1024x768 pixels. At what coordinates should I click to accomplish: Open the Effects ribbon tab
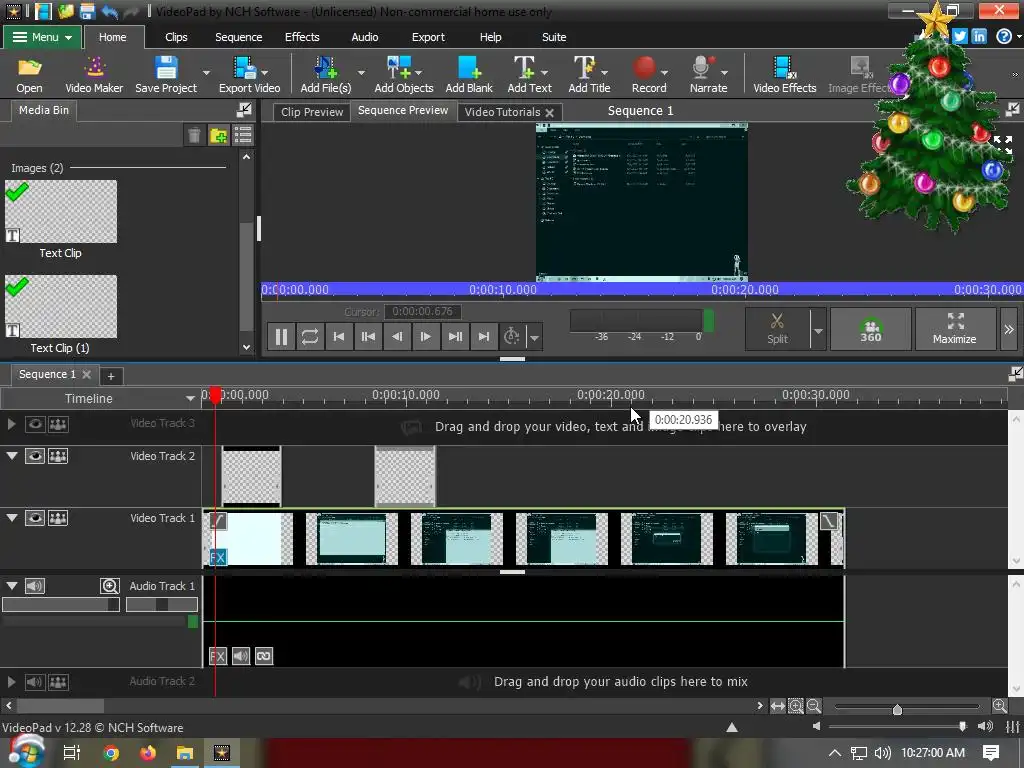[x=302, y=37]
